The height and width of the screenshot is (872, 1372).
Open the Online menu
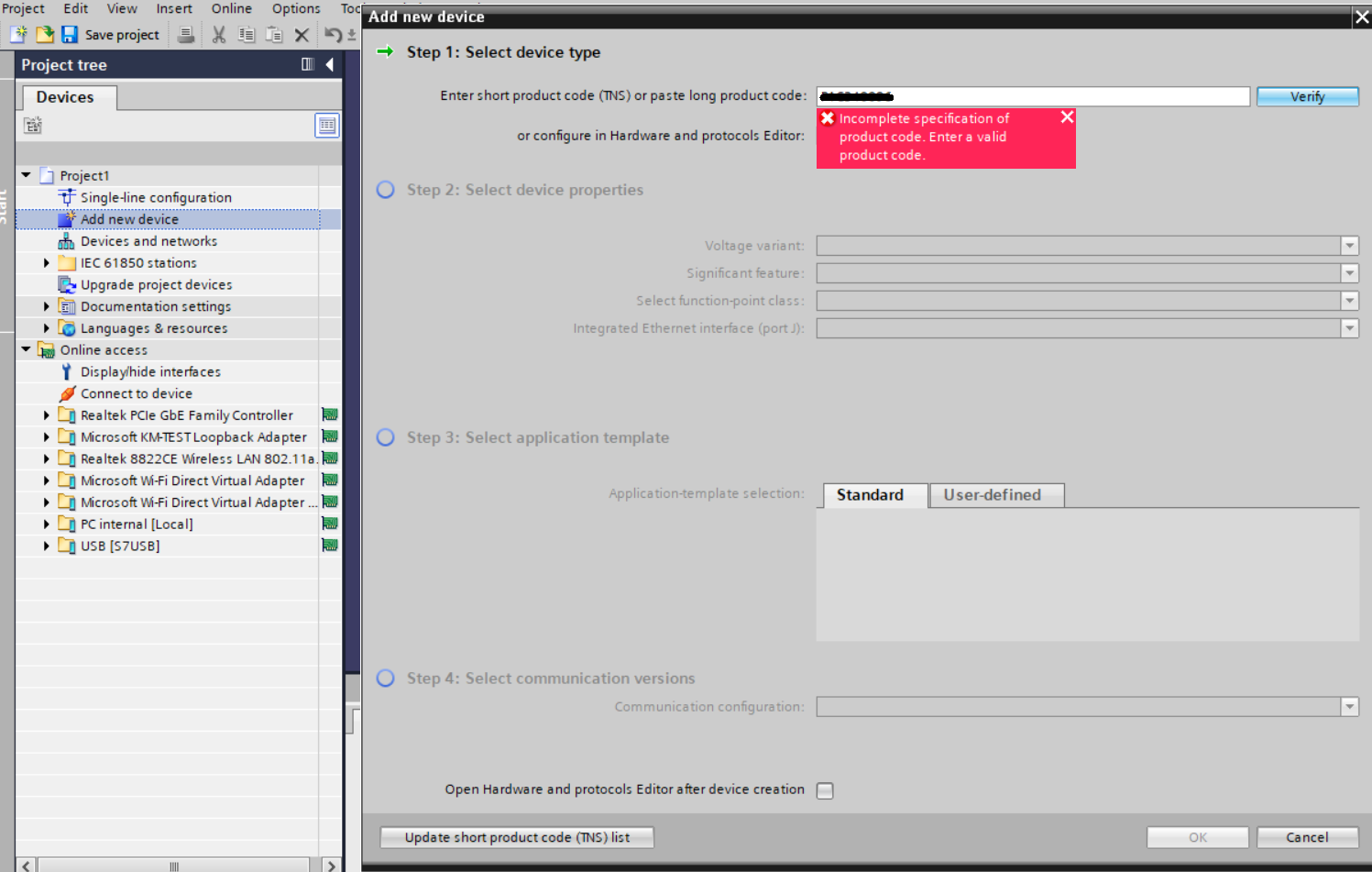pyautogui.click(x=231, y=8)
